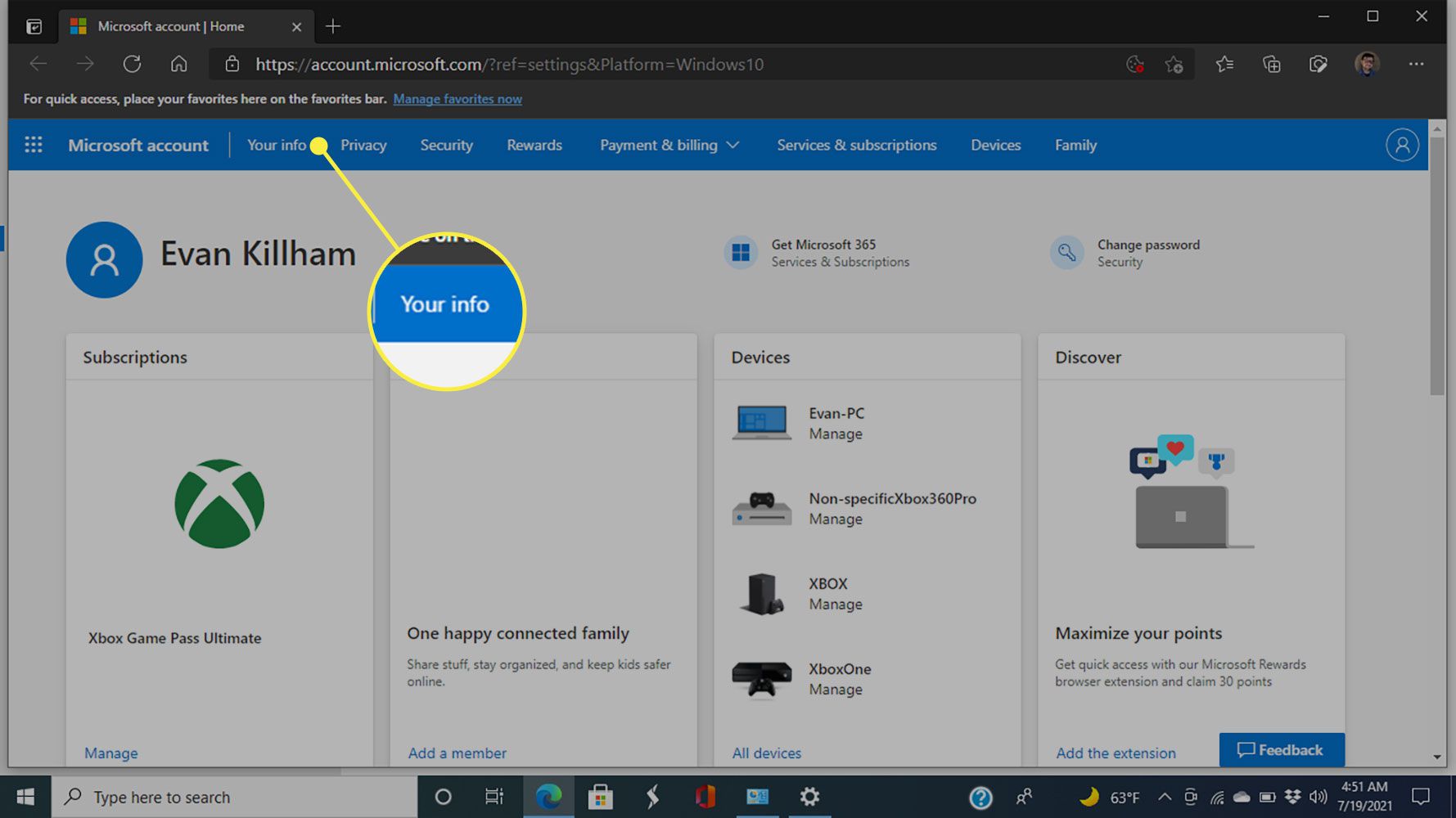The height and width of the screenshot is (818, 1456).
Task: Click Manage link under Subscriptions
Action: [x=111, y=753]
